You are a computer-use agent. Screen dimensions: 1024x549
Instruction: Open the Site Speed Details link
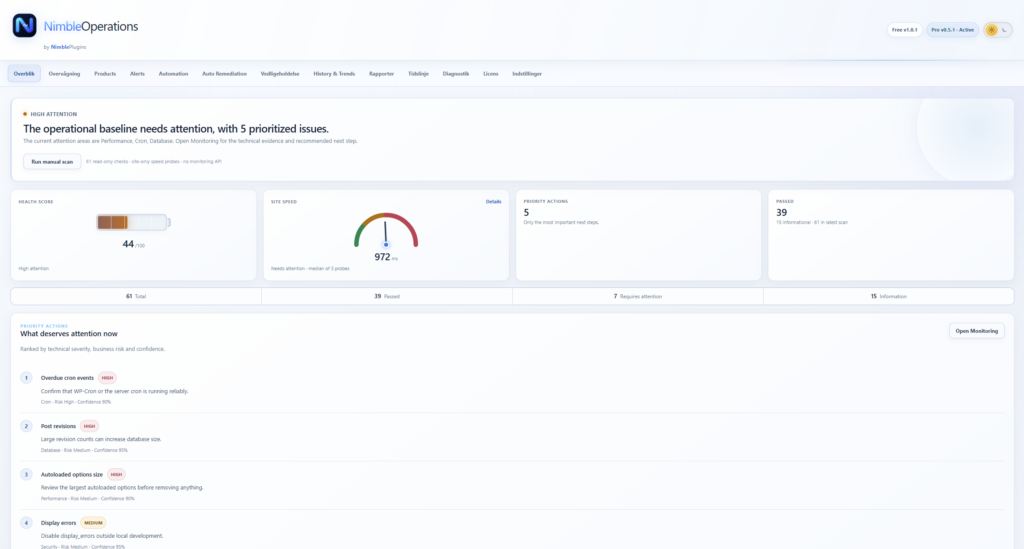[x=493, y=202]
